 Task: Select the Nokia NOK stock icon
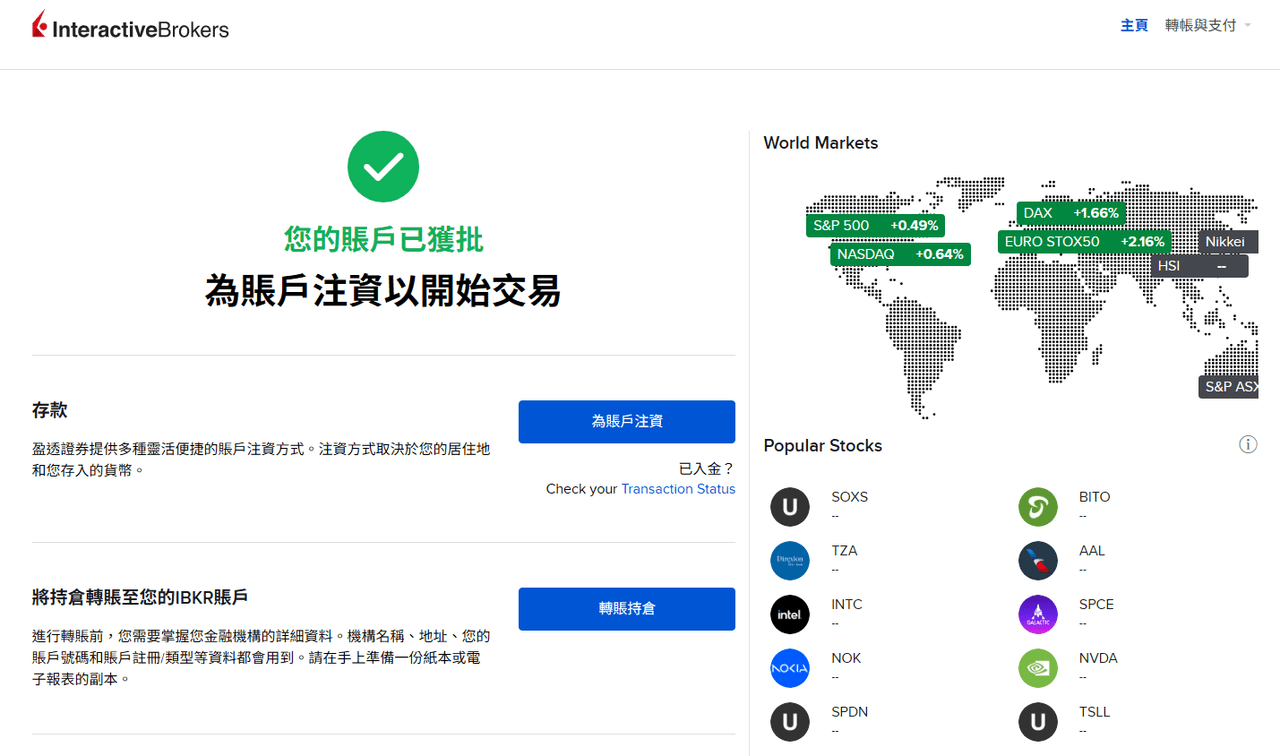(x=790, y=668)
